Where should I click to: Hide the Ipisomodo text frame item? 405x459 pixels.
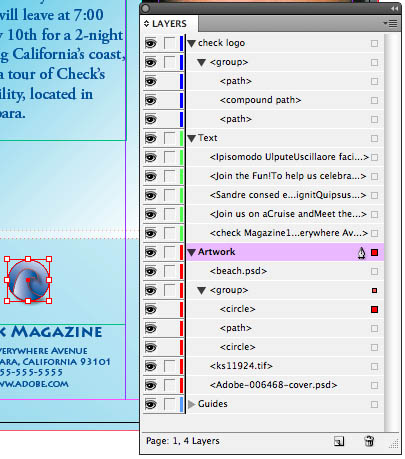coord(151,157)
